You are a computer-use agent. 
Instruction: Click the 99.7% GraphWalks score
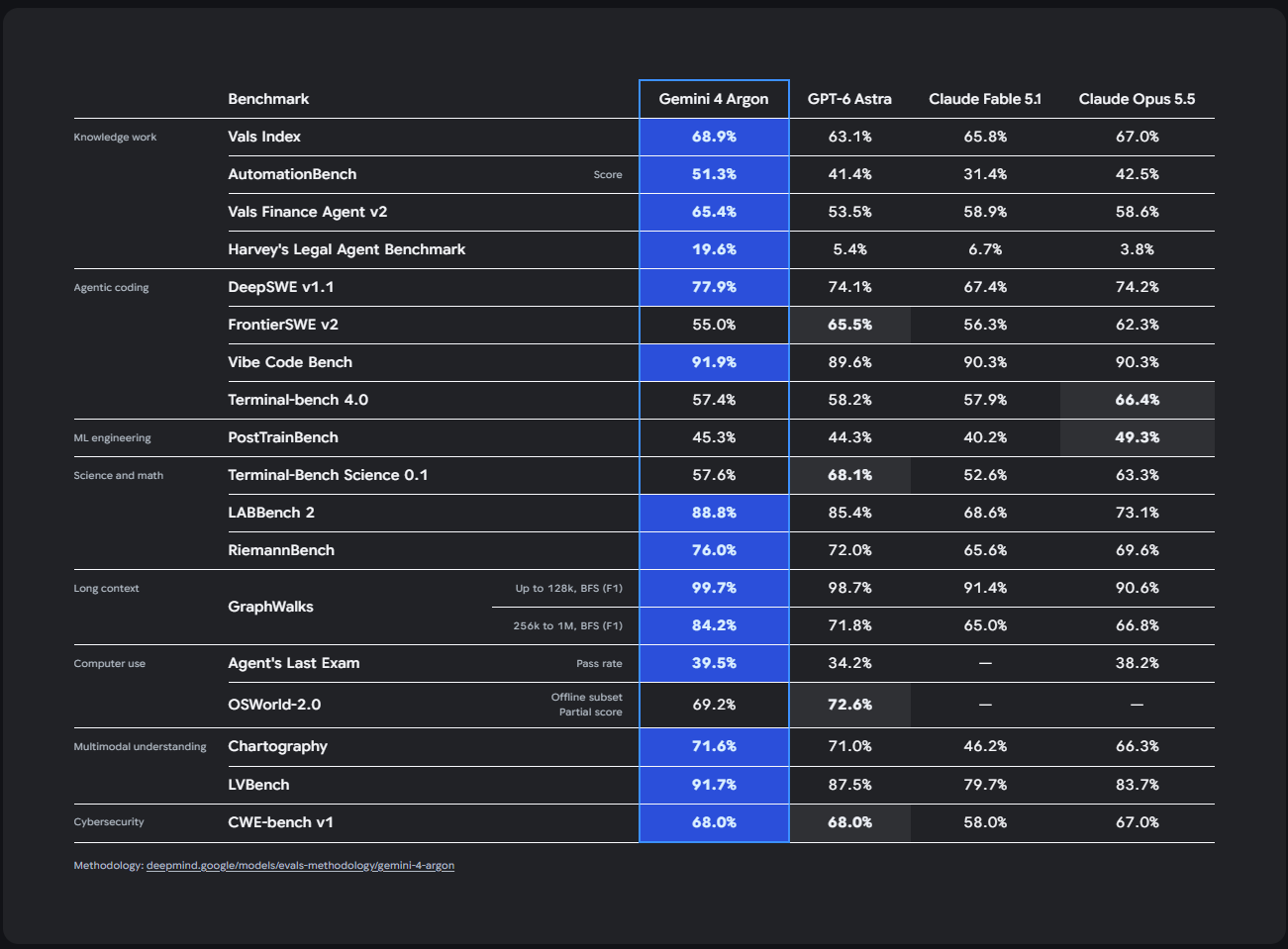(x=714, y=588)
